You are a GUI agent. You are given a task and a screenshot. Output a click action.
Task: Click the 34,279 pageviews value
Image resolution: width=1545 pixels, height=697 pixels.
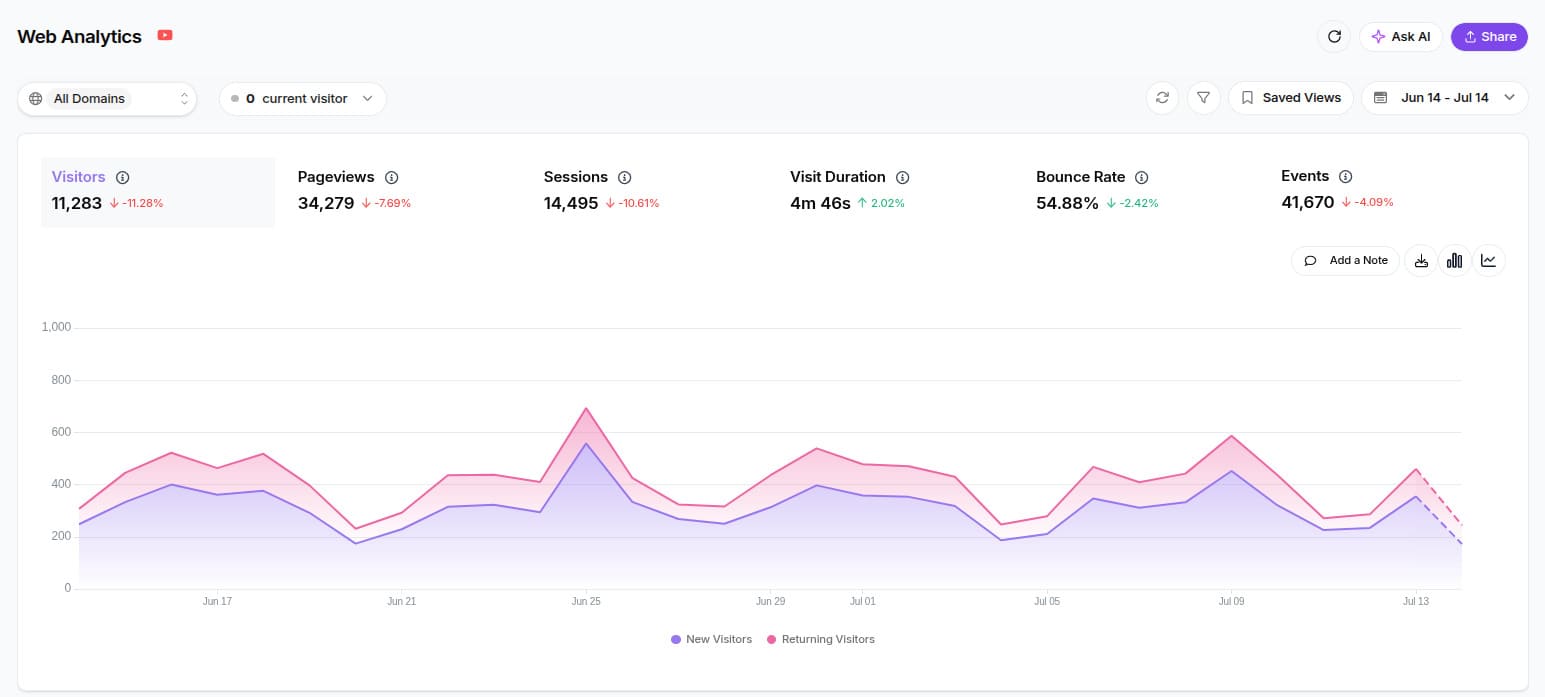(326, 203)
